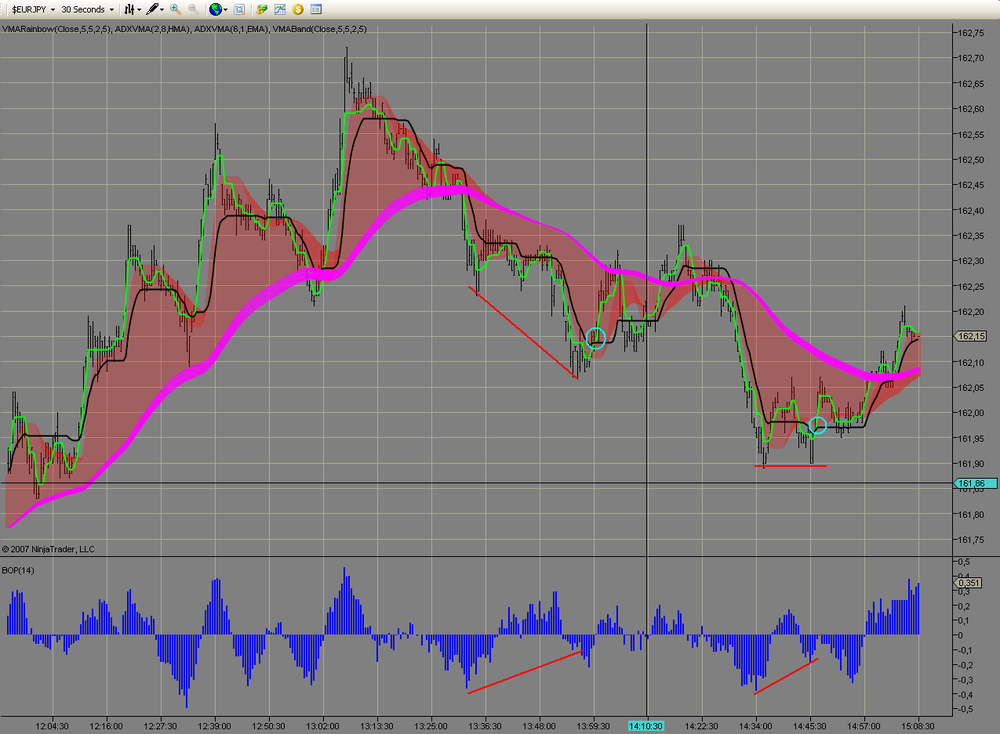The width and height of the screenshot is (1000, 734).
Task: Click the gold dollar coin icon
Action: [x=298, y=10]
